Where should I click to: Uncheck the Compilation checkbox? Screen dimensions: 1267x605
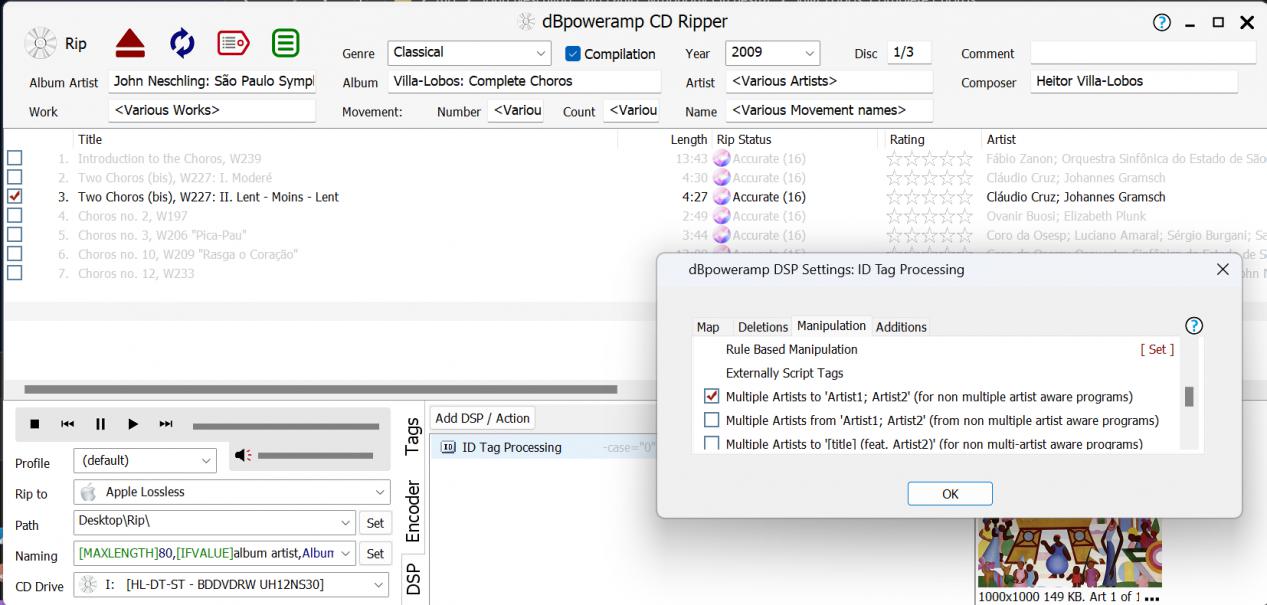573,54
